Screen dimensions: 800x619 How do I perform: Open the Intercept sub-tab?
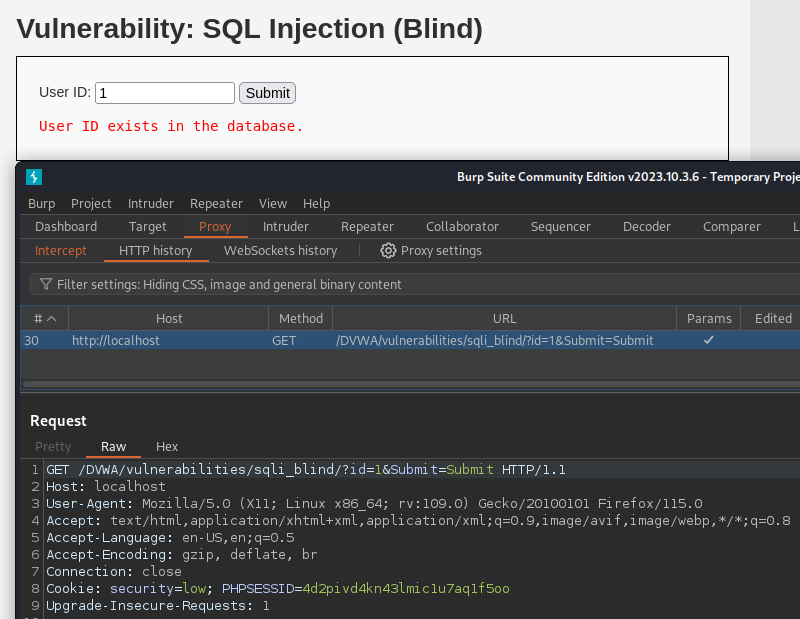point(61,251)
